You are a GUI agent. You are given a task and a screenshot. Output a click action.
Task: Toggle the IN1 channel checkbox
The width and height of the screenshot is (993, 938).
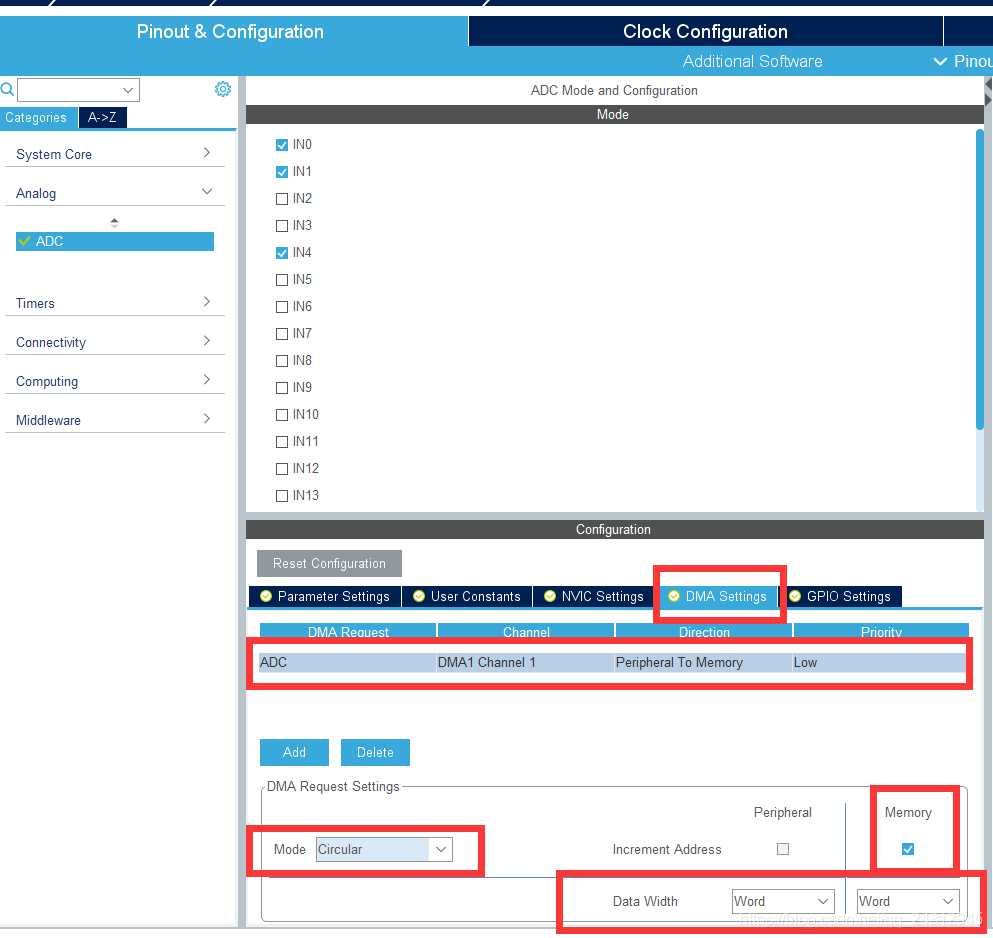pyautogui.click(x=282, y=172)
